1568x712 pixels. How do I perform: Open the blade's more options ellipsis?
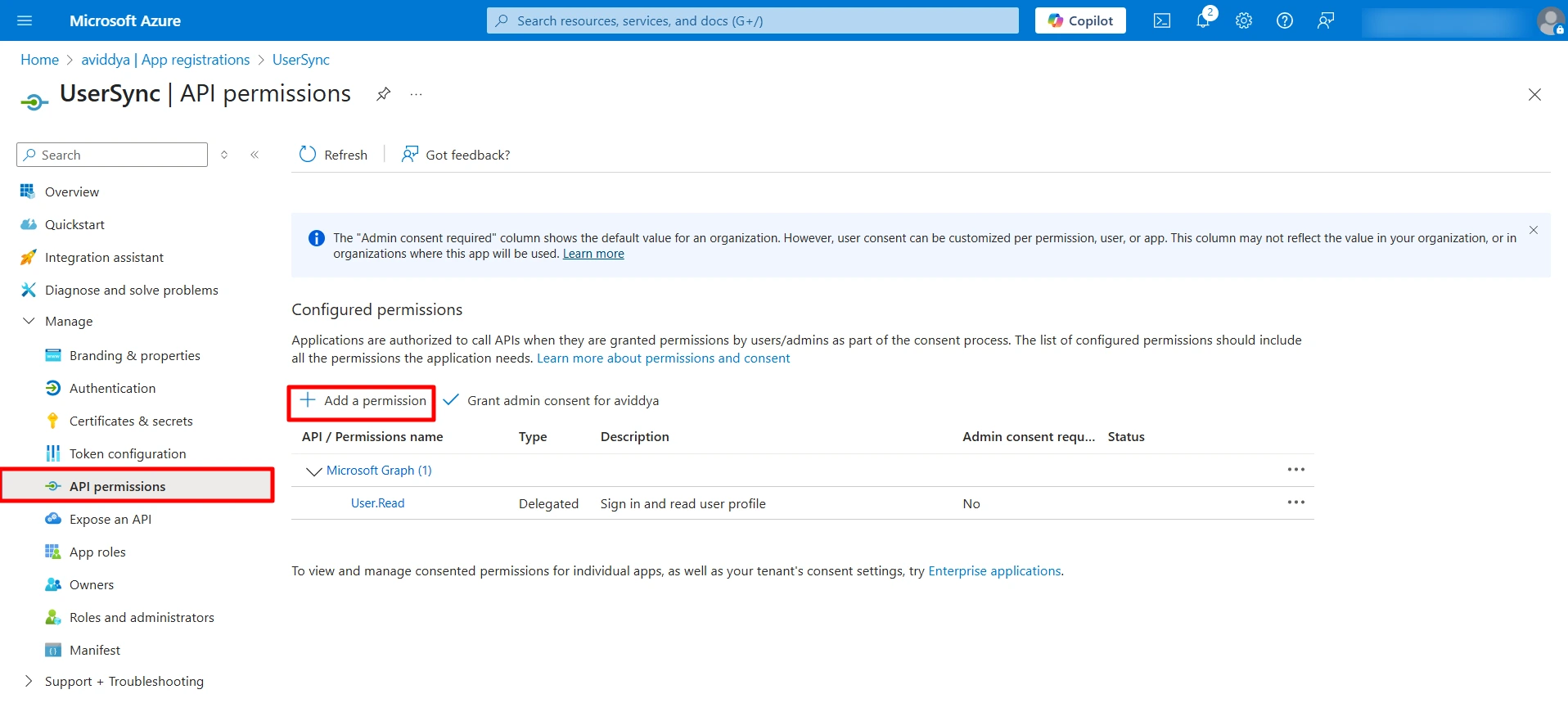coord(416,94)
